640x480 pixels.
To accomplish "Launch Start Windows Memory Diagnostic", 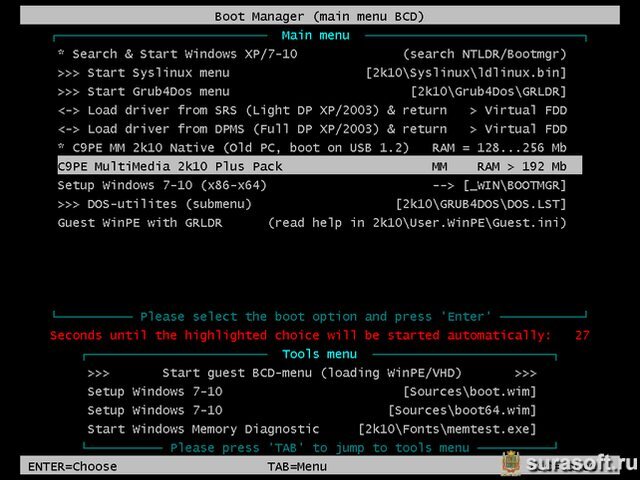I will [x=312, y=429].
